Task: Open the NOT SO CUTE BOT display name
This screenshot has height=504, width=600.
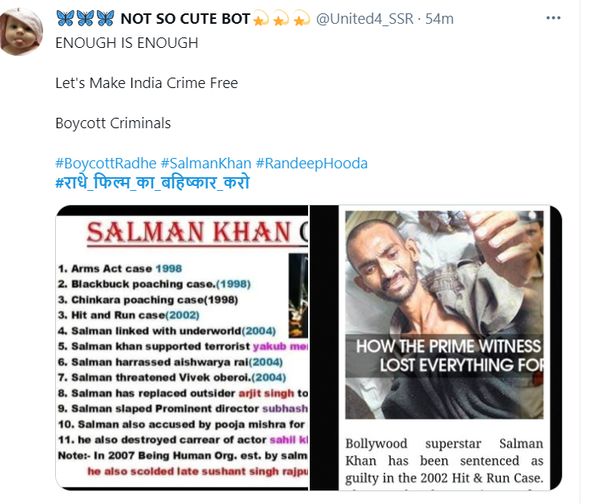Action: click(185, 18)
